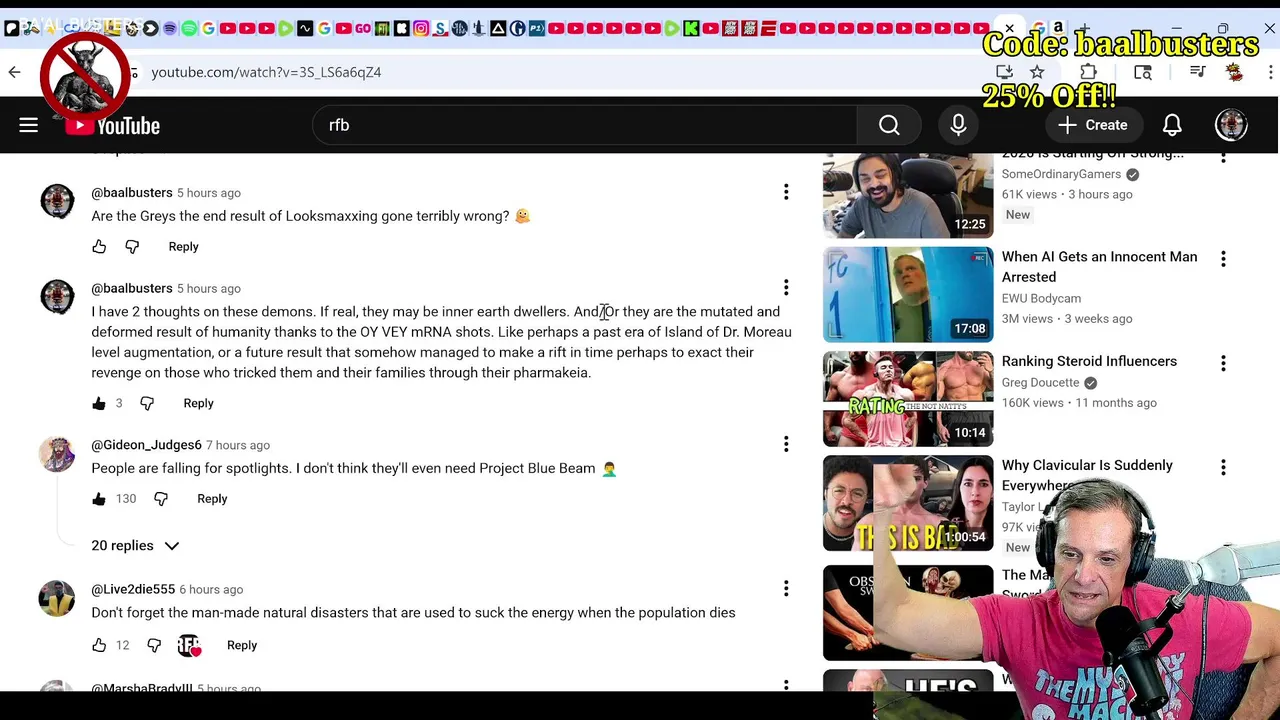The width and height of the screenshot is (1280, 720).
Task: Click the browser back arrow
Action: click(x=14, y=72)
